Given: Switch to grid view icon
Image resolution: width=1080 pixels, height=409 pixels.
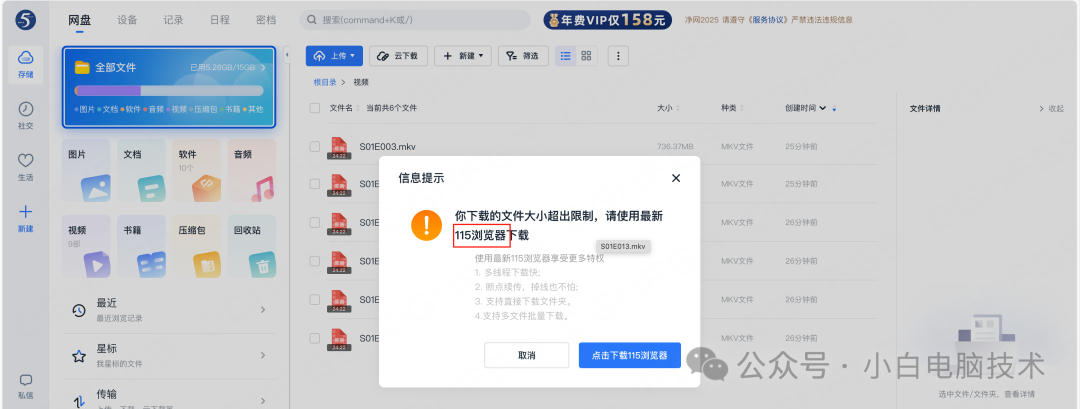Looking at the screenshot, I should [x=586, y=56].
